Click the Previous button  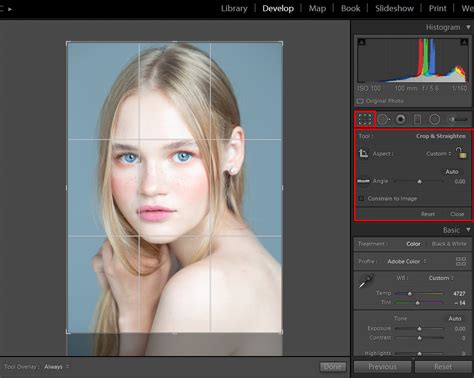[x=382, y=367]
